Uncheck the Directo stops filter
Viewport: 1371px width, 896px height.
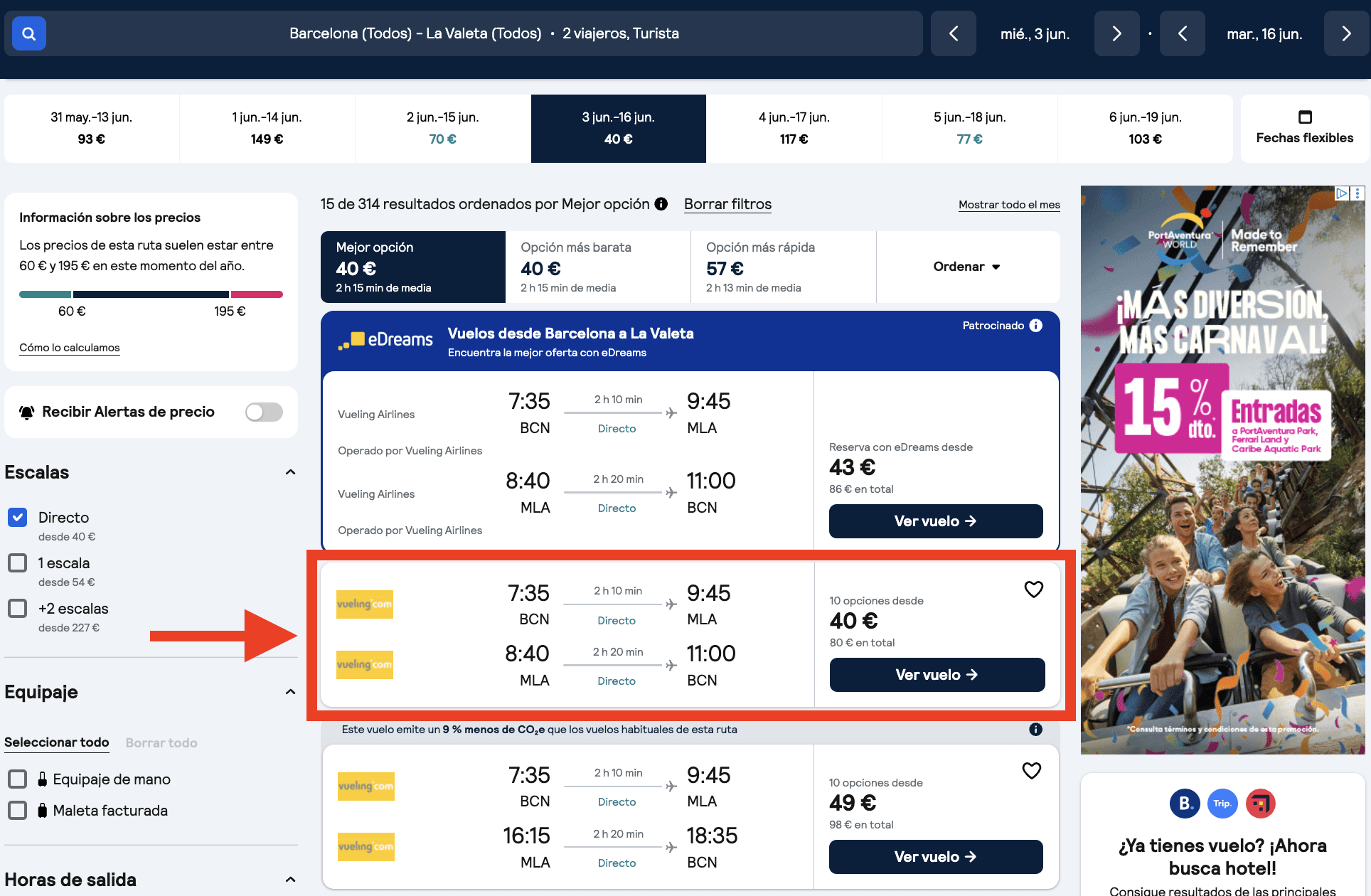(18, 518)
